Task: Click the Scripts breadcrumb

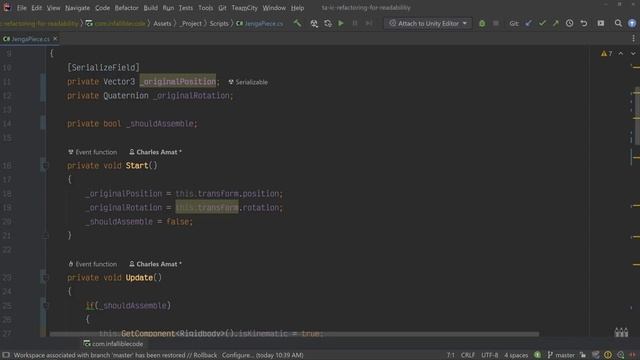Action: 219,24
